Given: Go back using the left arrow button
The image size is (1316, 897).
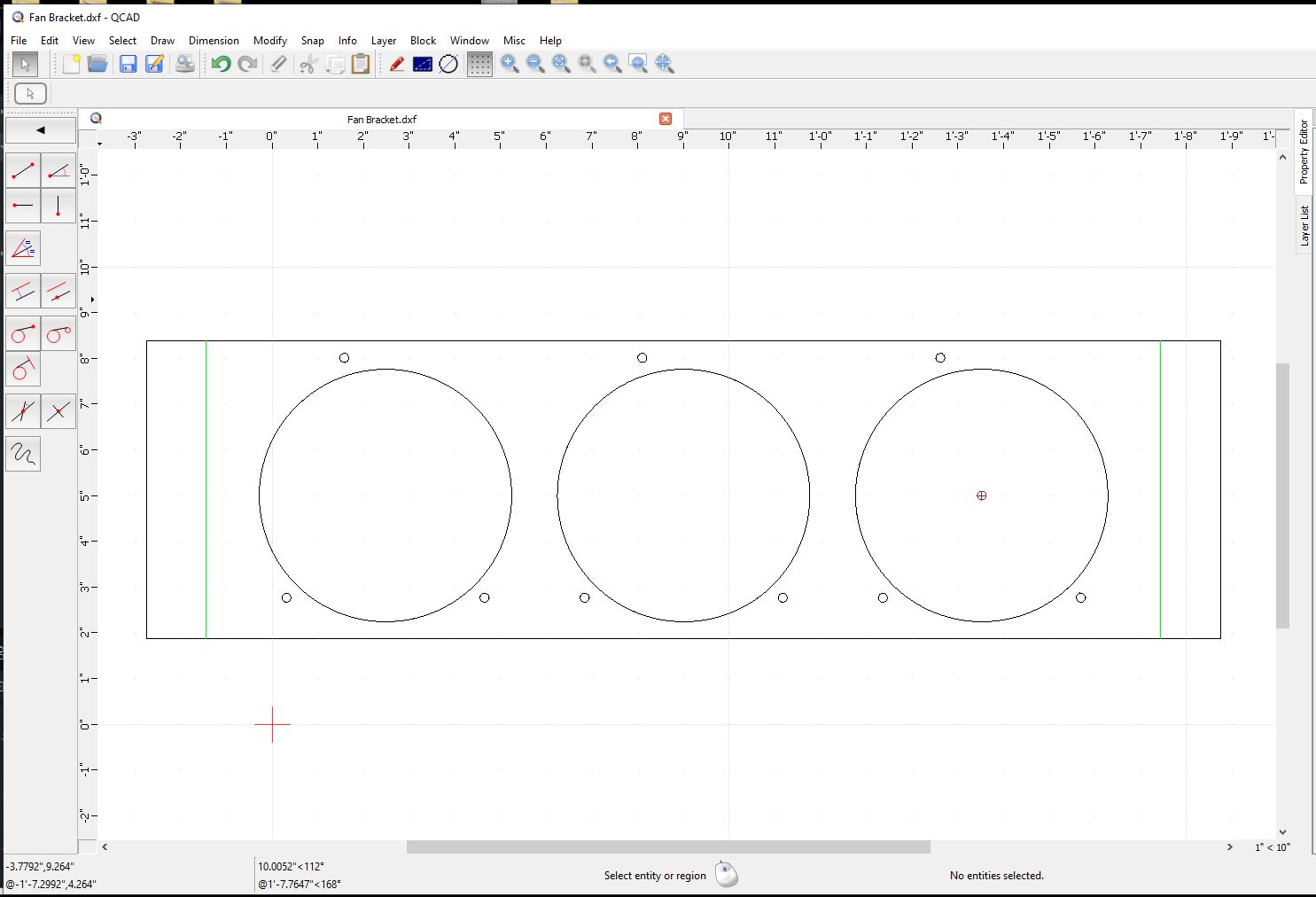Looking at the screenshot, I should click(41, 130).
